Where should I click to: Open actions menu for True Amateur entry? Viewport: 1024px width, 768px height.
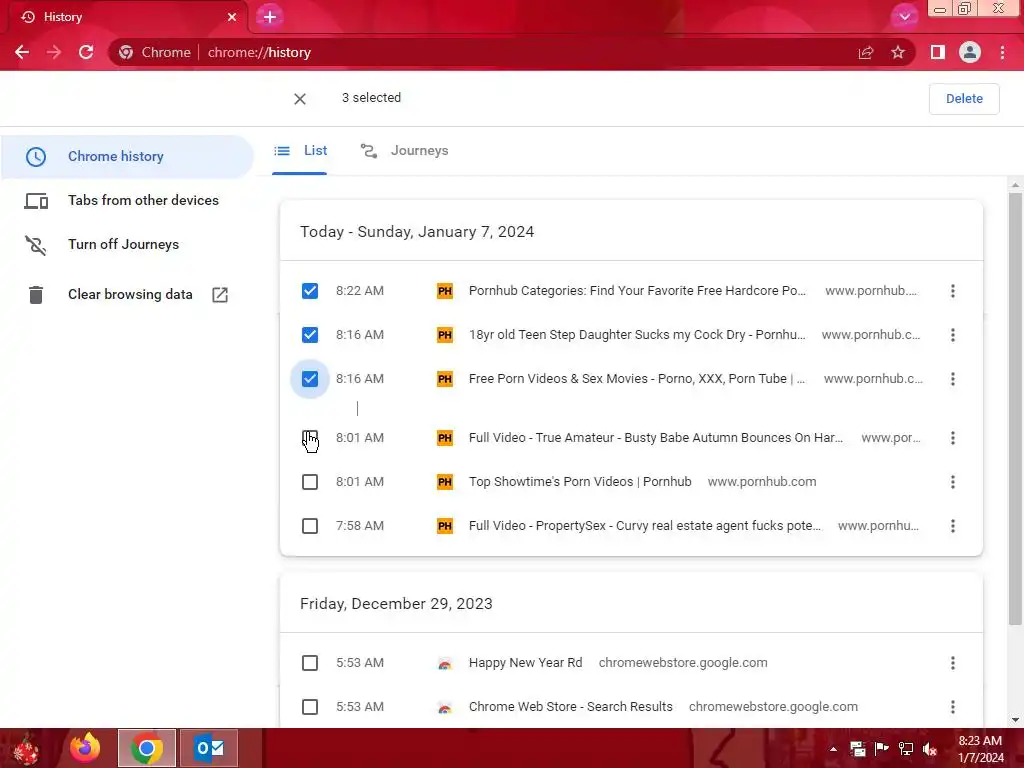click(953, 438)
